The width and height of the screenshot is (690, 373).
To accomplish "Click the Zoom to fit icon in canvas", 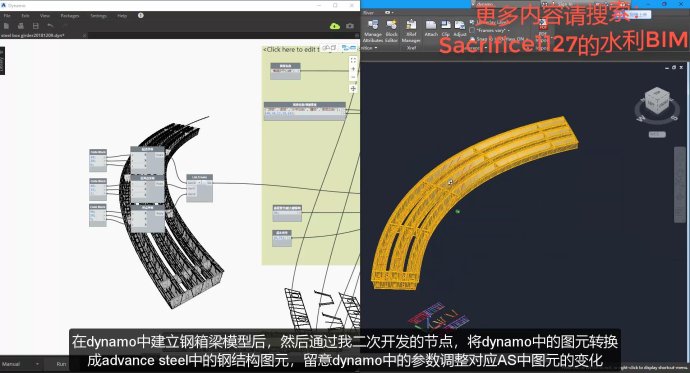I will pos(353,60).
